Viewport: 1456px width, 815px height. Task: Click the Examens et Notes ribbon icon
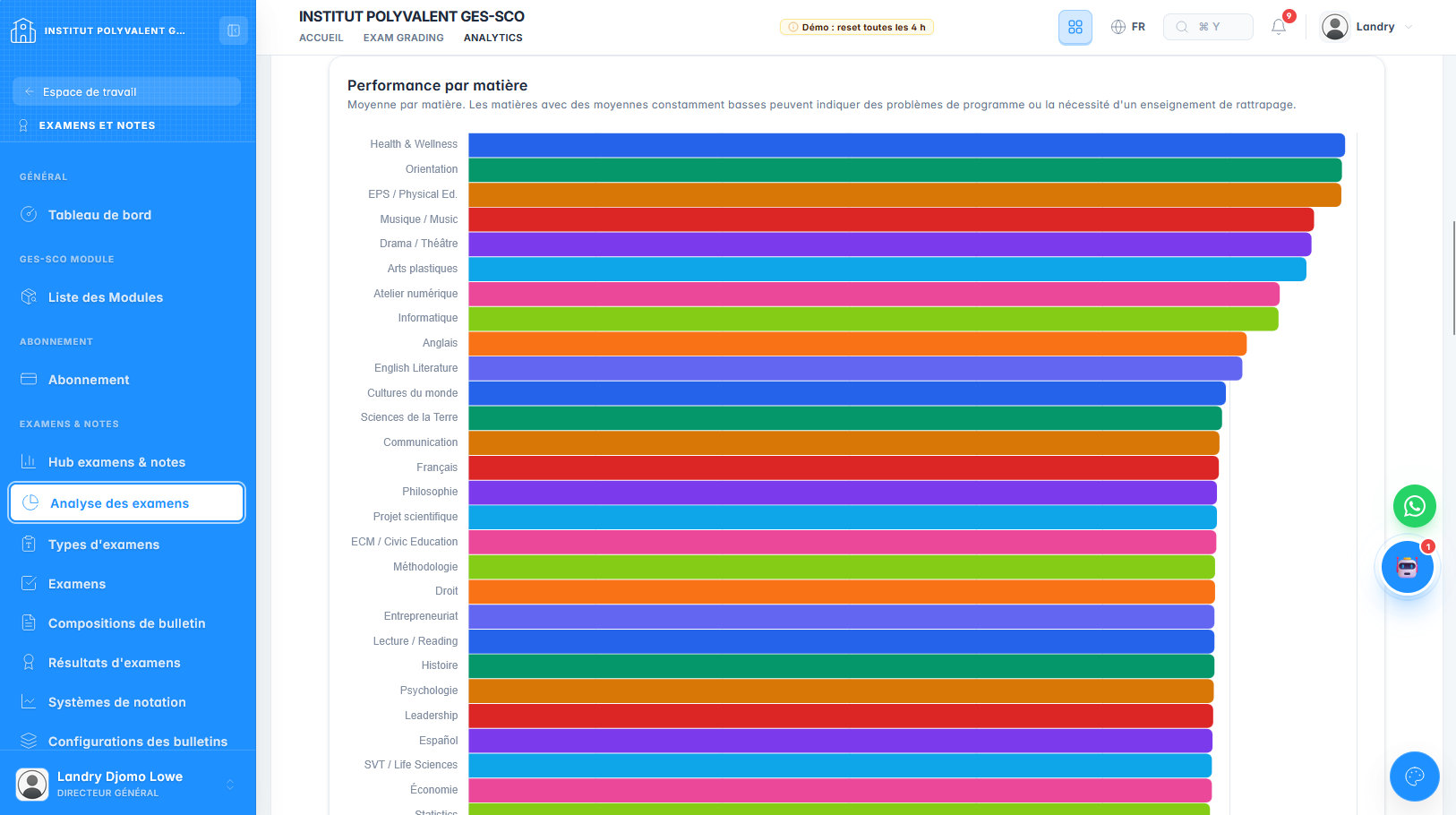[23, 125]
